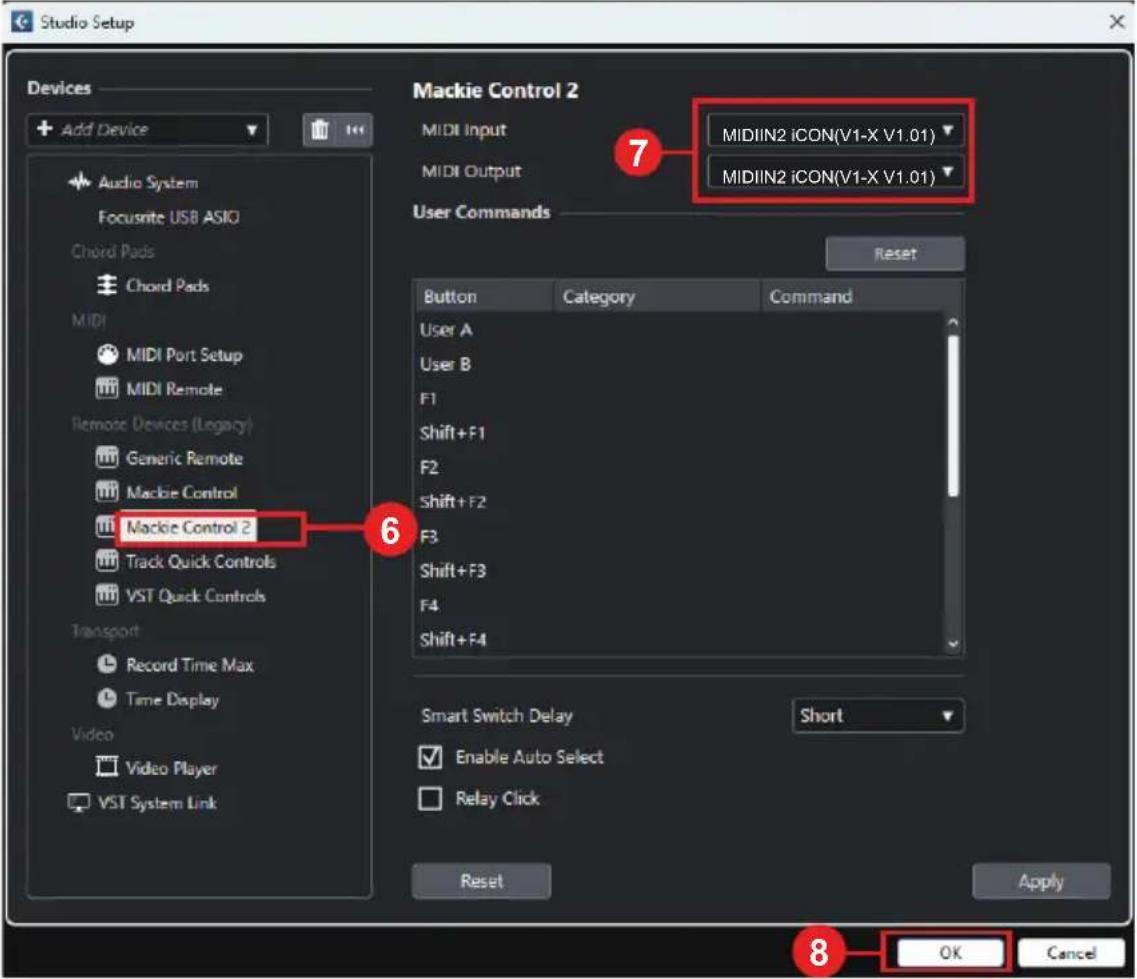Toggle the Enable Auto Select checkbox

pos(430,757)
